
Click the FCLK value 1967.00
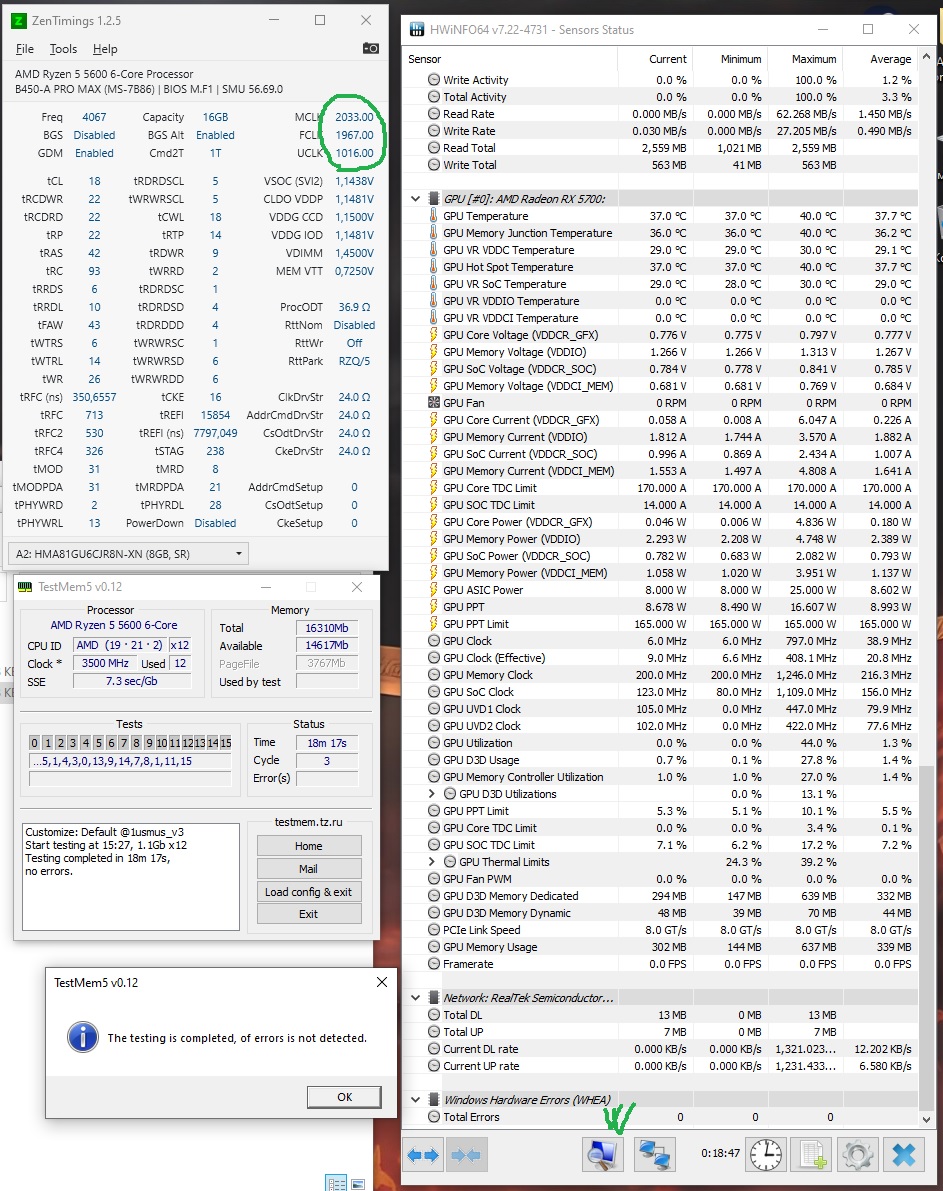(x=354, y=135)
